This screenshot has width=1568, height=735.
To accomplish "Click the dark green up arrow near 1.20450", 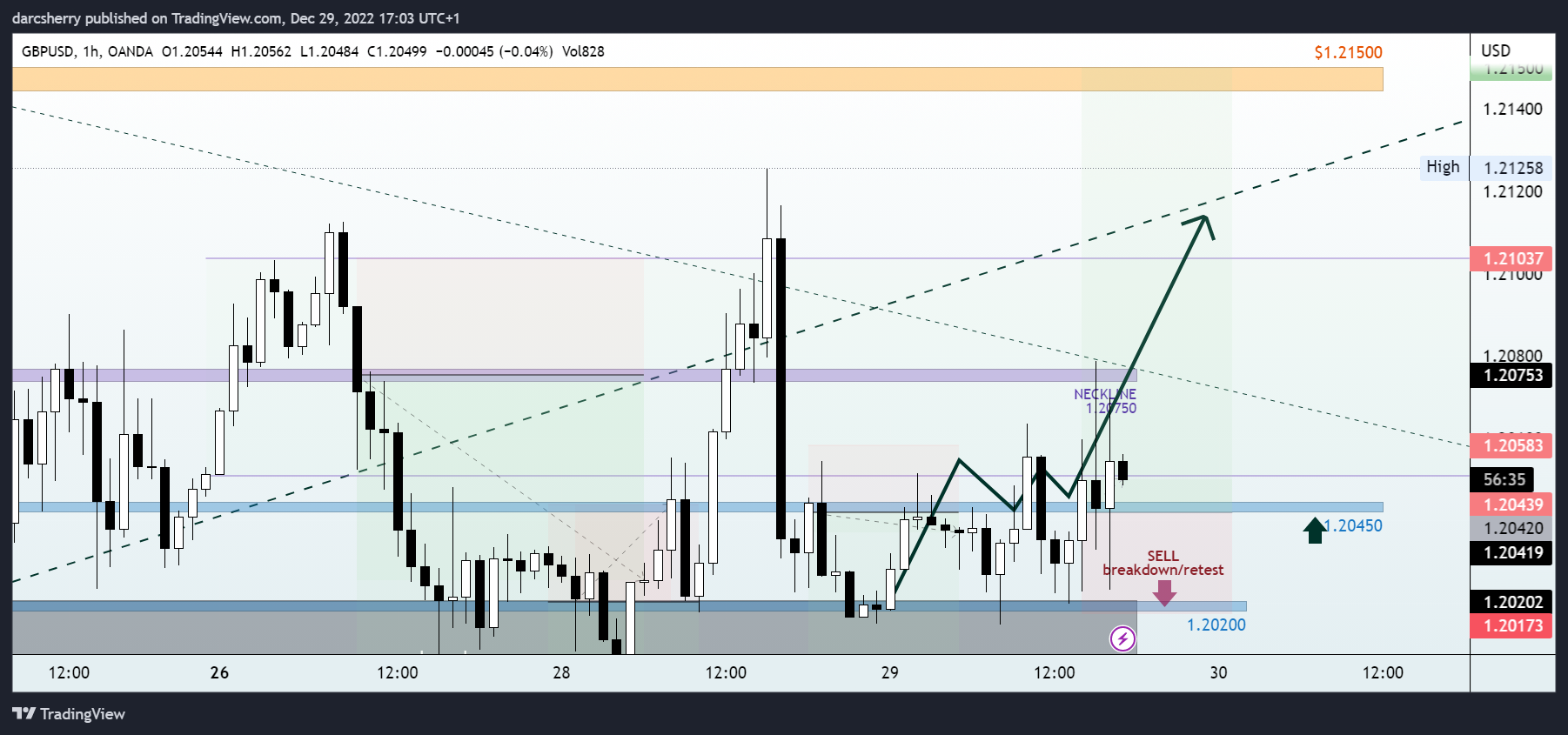I will coord(1315,530).
